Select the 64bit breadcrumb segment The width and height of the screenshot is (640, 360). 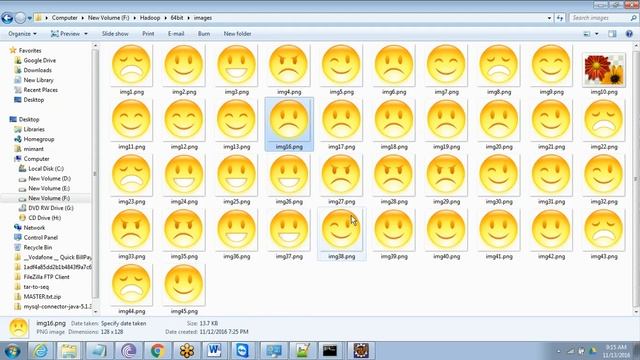coord(177,18)
